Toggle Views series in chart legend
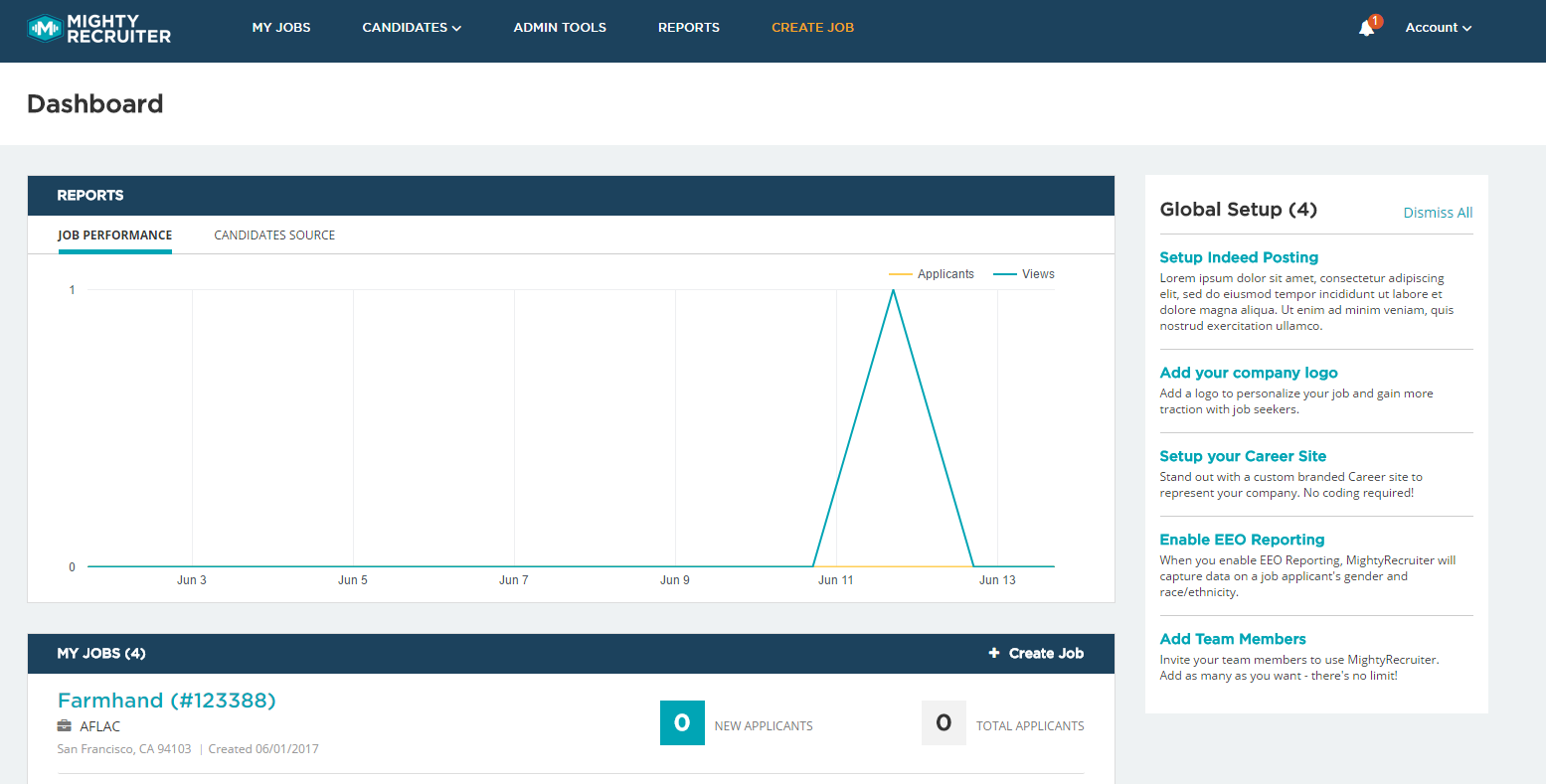The height and width of the screenshot is (784, 1546). coord(1025,274)
